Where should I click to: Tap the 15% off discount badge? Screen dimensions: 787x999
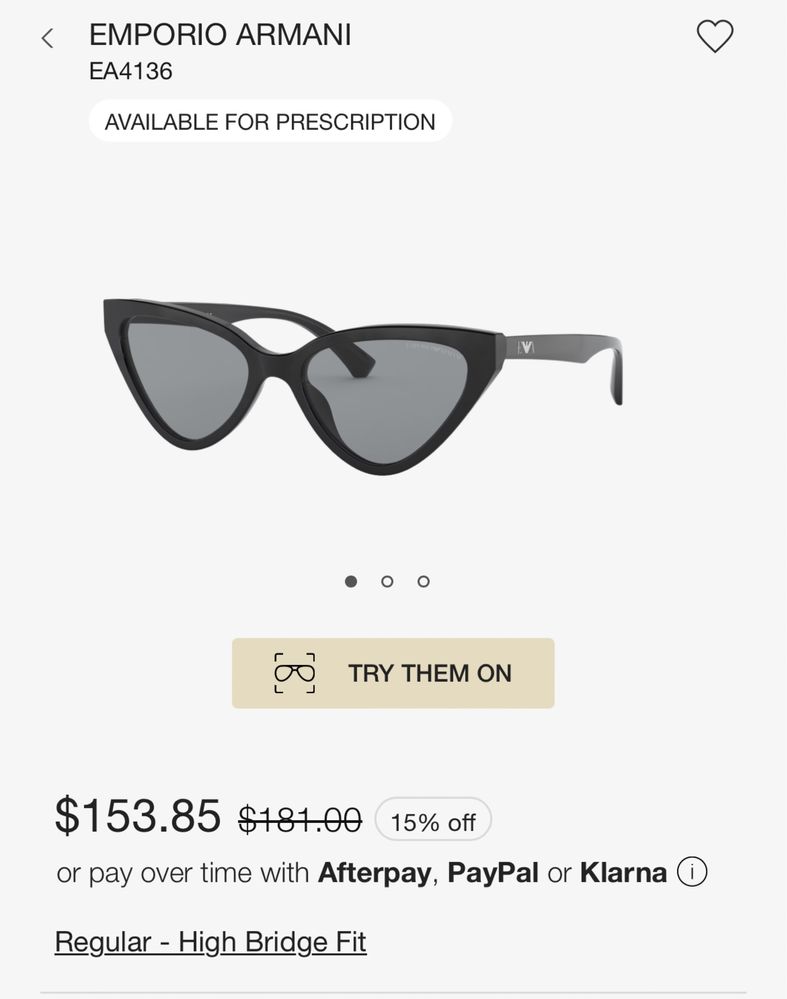[433, 822]
